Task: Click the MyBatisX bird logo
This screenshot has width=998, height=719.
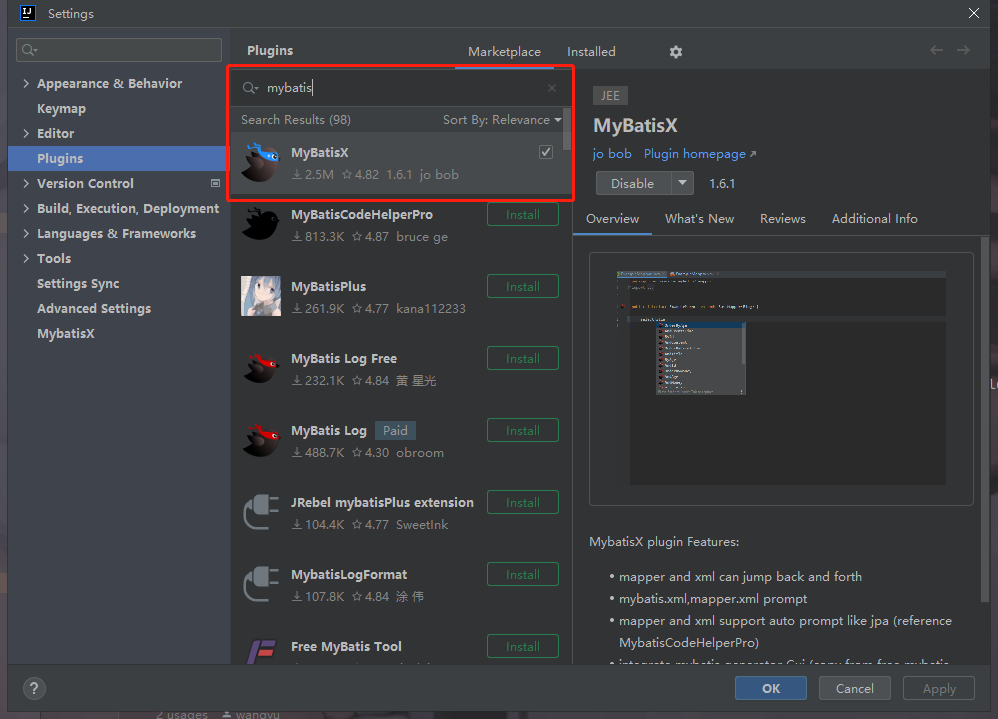Action: (x=261, y=162)
